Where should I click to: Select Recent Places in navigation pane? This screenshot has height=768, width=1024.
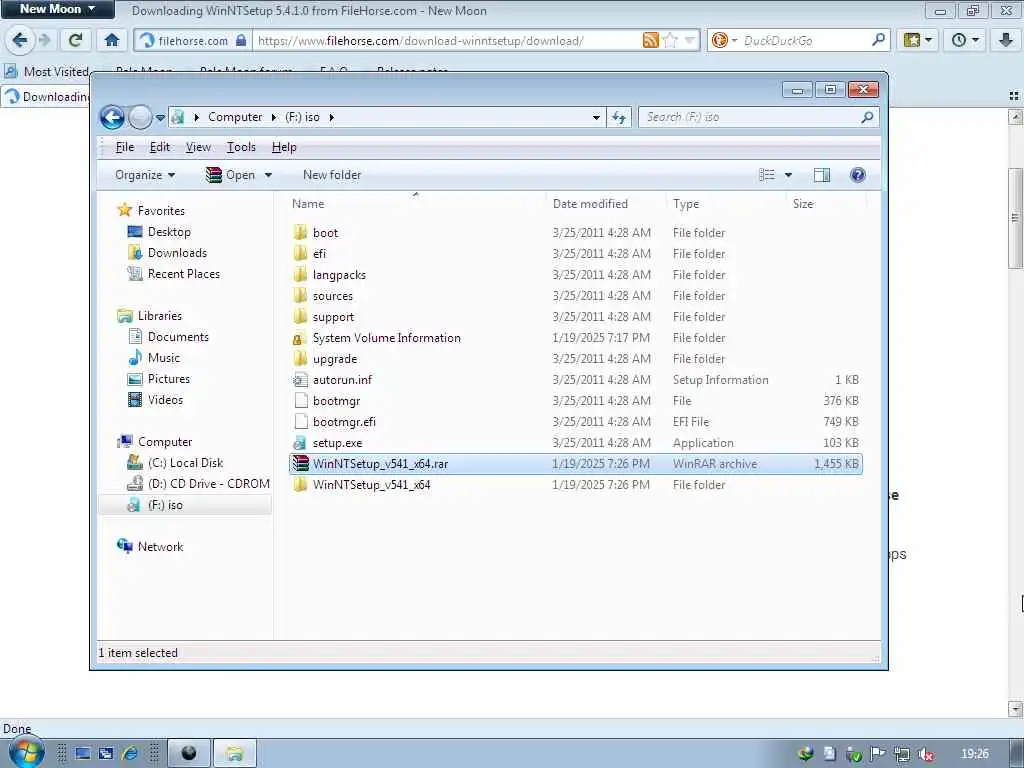184,274
